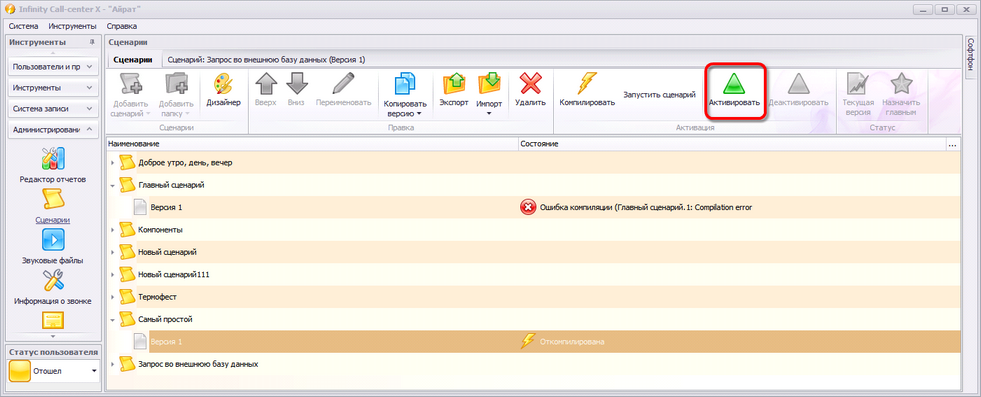Screen dimensions: 981x397
Task: Click the Rename (Переименовать) pencil icon
Action: pyautogui.click(x=343, y=84)
